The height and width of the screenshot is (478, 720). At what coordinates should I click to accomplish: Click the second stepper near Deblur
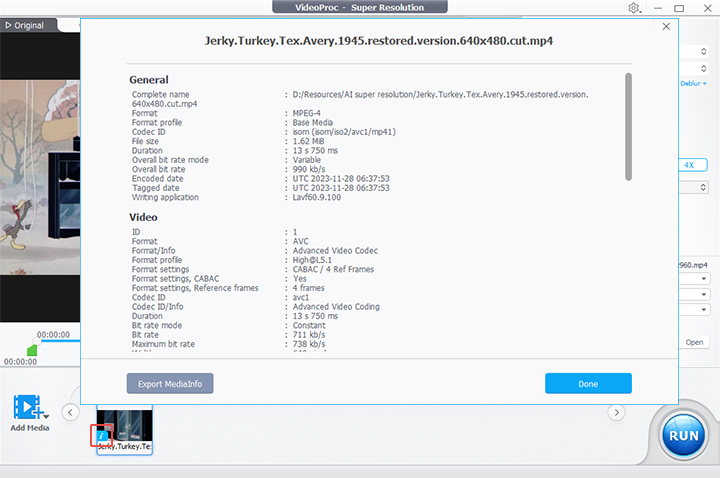coord(703,68)
